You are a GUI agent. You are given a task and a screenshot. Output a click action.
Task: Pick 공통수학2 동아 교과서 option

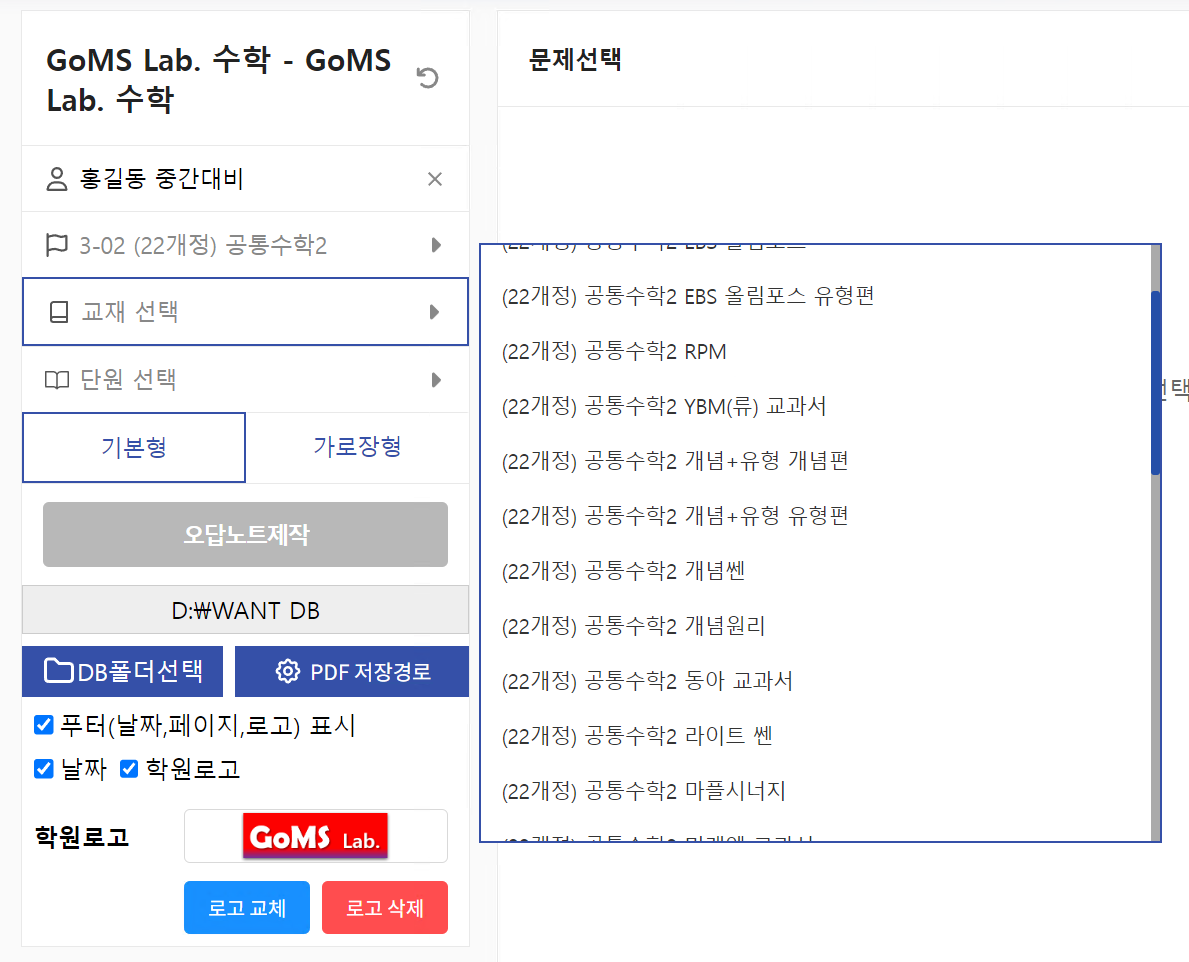tap(816, 681)
